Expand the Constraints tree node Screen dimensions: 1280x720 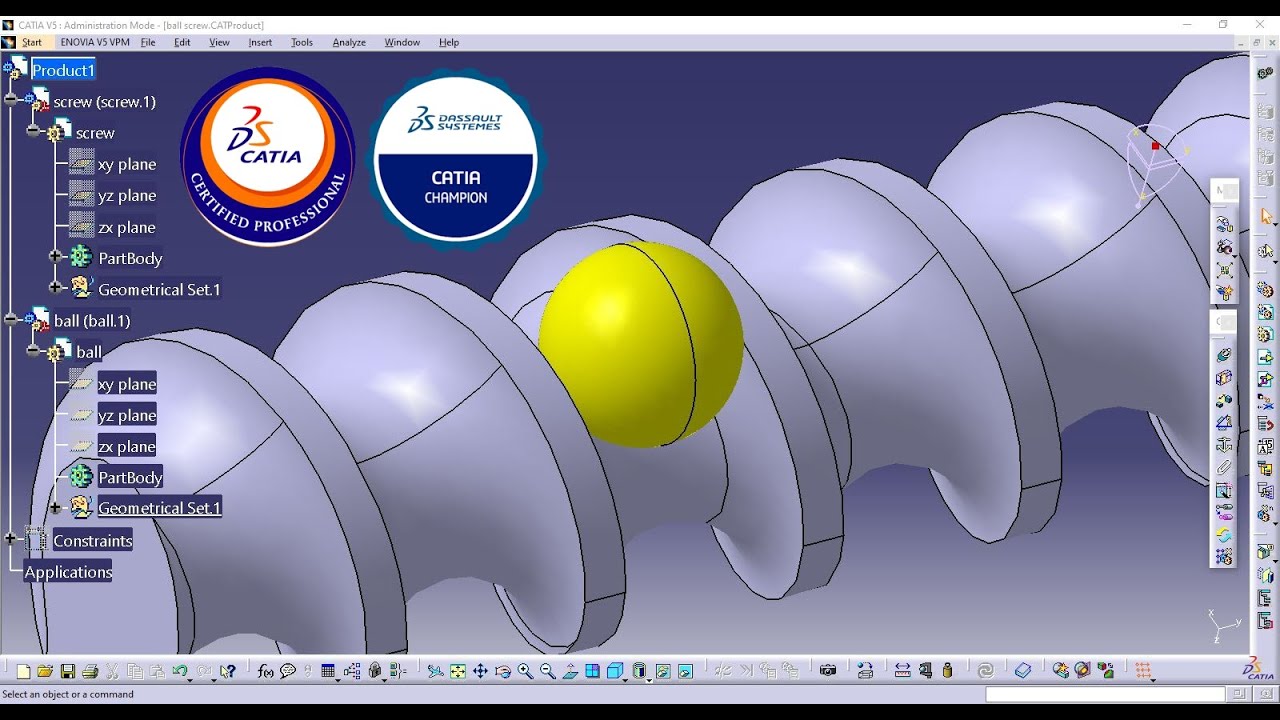[x=11, y=539]
